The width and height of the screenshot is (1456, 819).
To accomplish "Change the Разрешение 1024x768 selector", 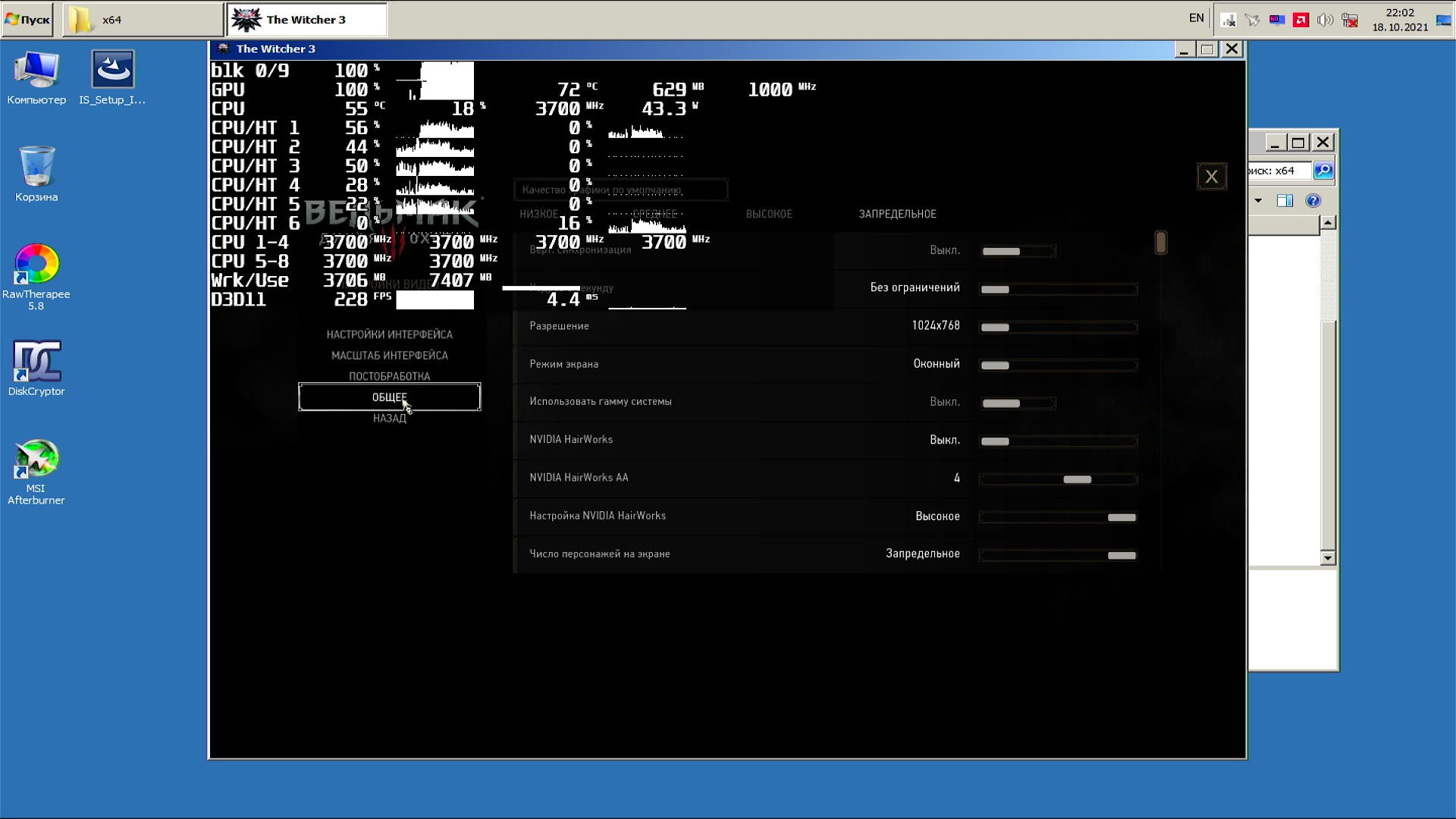I will coord(1058,328).
